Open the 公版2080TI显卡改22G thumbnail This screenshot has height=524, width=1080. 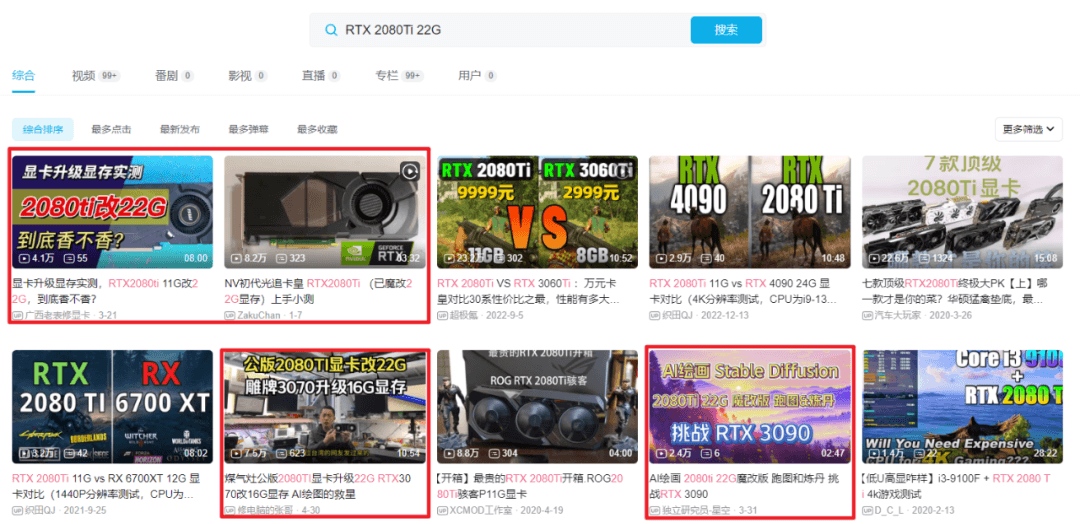click(325, 407)
